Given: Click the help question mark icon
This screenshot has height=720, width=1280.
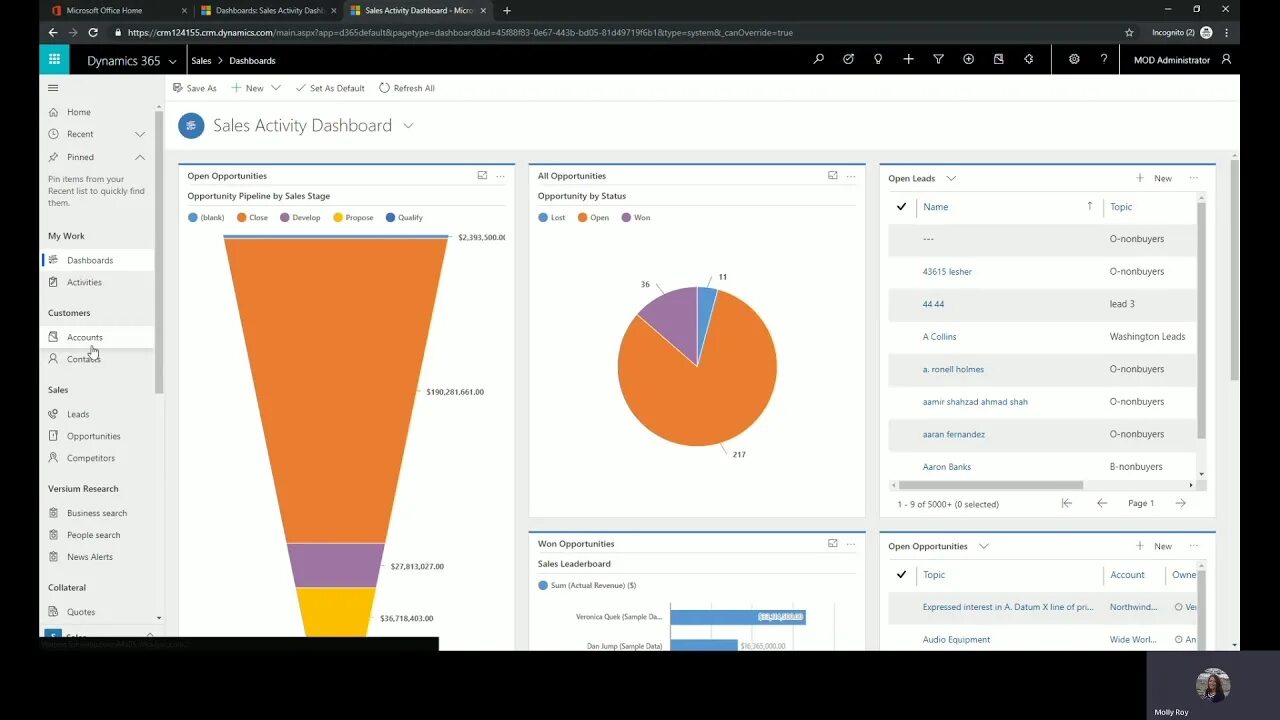Looking at the screenshot, I should pos(1104,60).
